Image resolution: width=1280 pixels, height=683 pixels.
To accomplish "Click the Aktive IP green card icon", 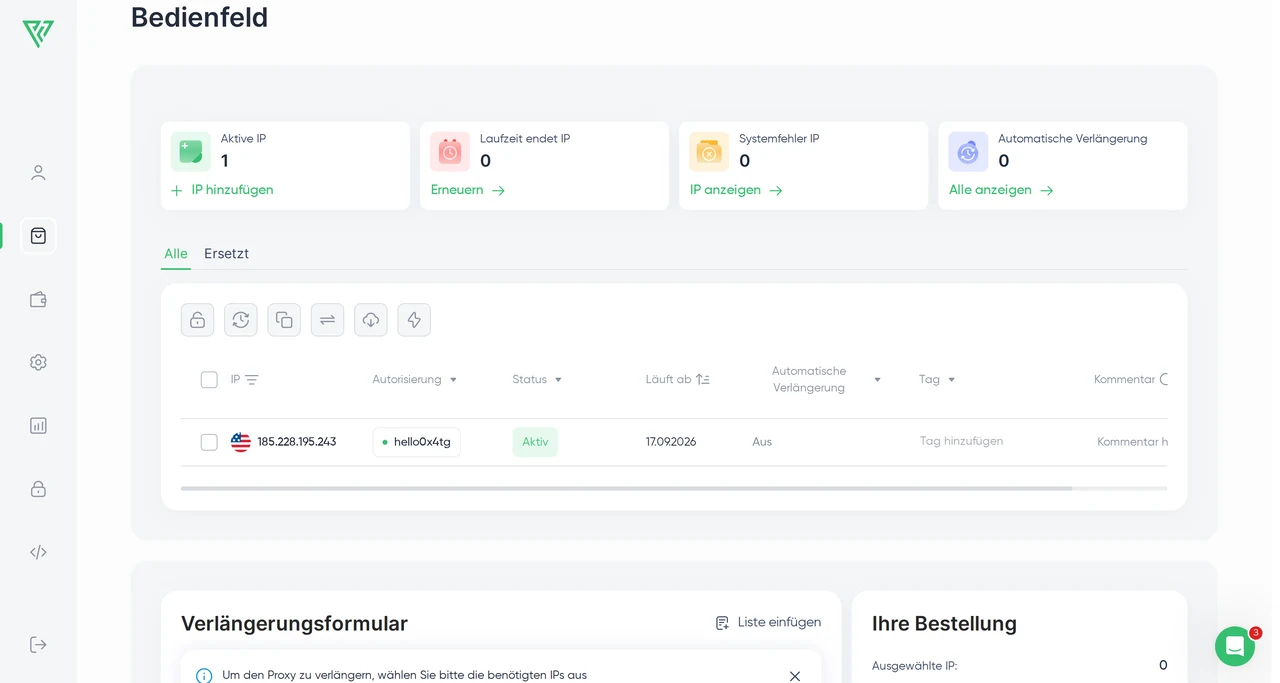I will click(x=191, y=152).
